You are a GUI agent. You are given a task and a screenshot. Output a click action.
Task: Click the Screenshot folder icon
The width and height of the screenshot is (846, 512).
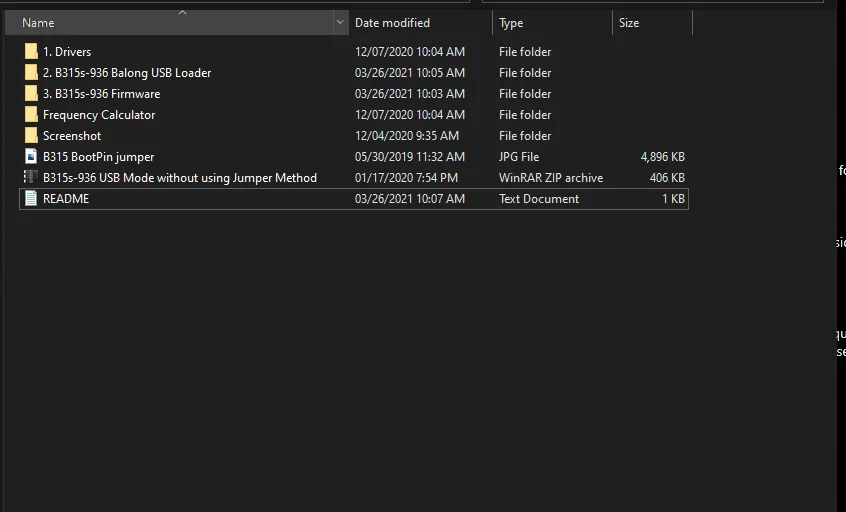point(31,135)
